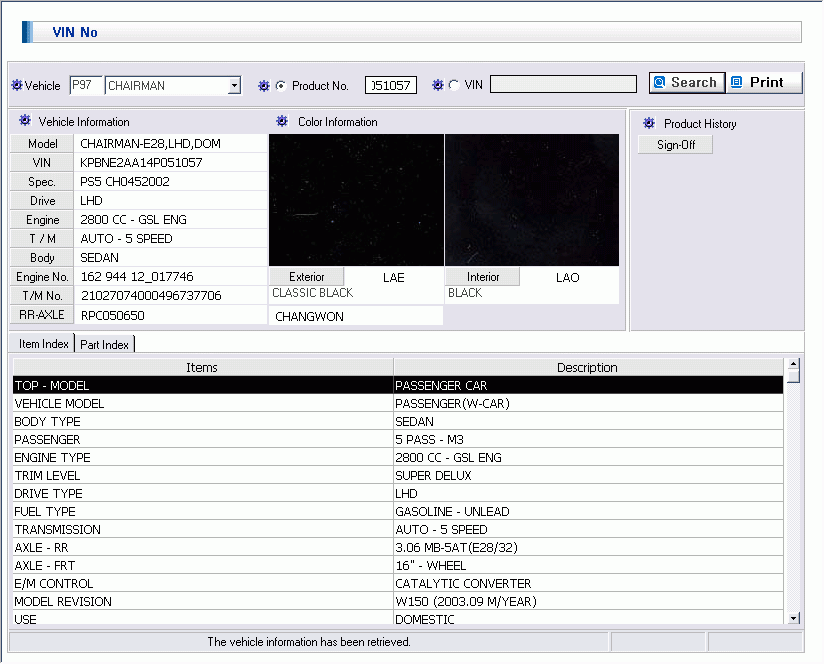The height and width of the screenshot is (664, 824).
Task: Switch to the Item Index tab
Action: coord(44,344)
